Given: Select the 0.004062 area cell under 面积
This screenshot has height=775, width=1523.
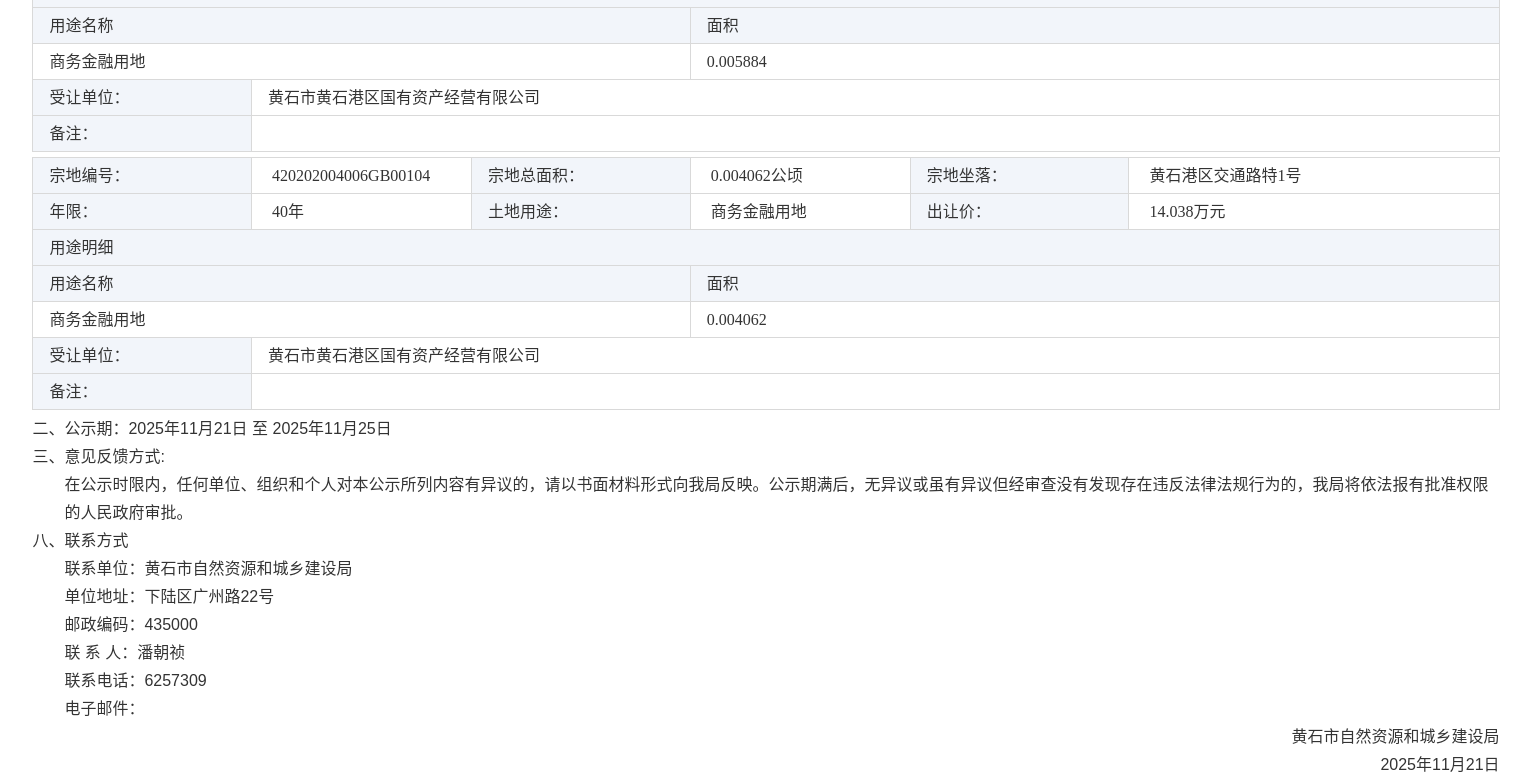Looking at the screenshot, I should (x=736, y=320).
